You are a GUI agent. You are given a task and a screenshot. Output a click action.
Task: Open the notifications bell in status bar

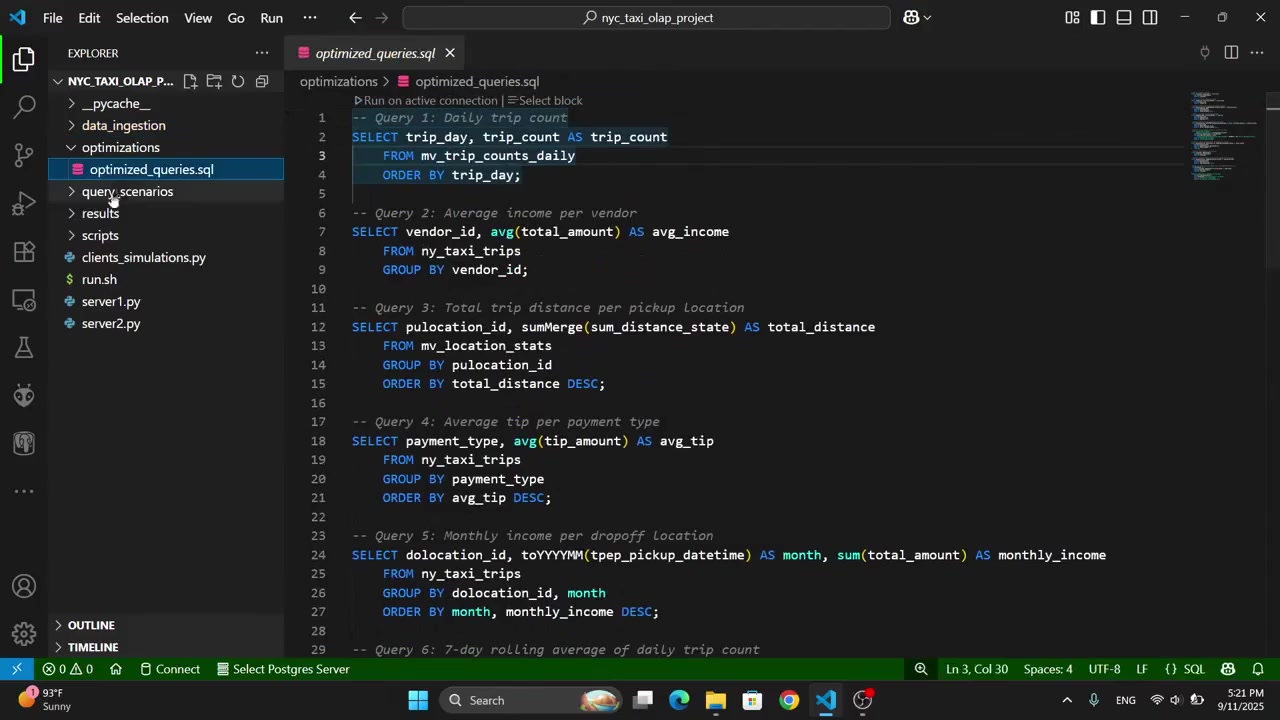tap(1258, 669)
